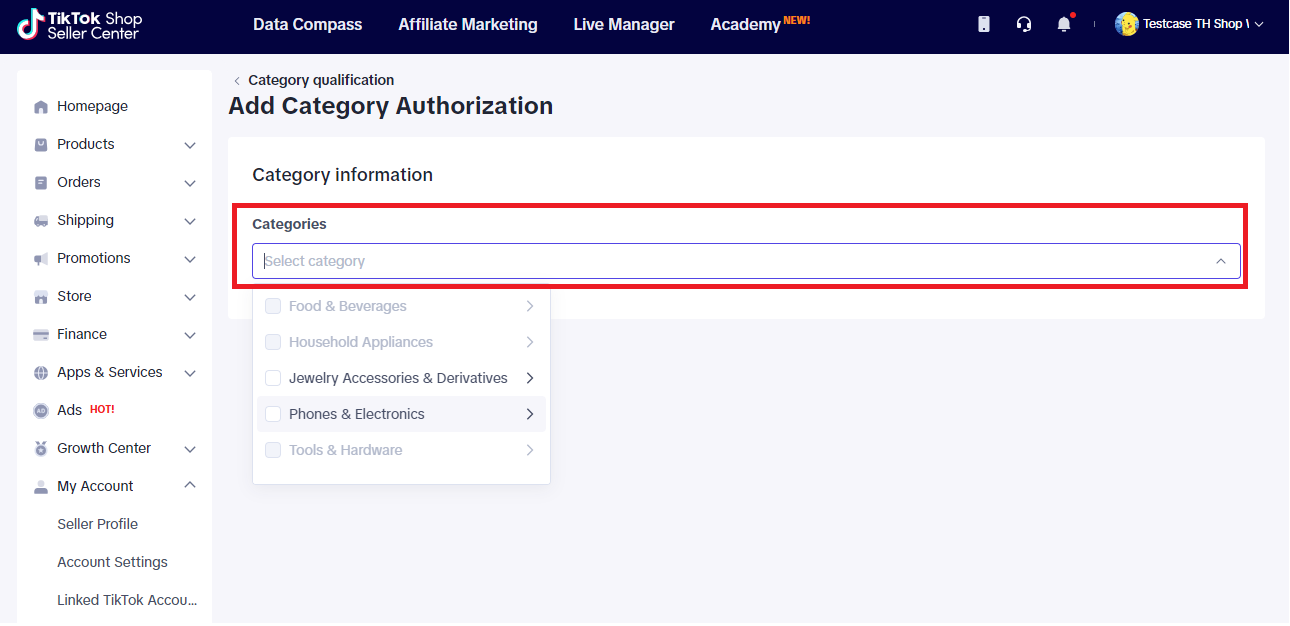Expand Jewelry Accessories & Derivatives subcategories arrow
Image resolution: width=1290 pixels, height=626 pixels.
530,378
